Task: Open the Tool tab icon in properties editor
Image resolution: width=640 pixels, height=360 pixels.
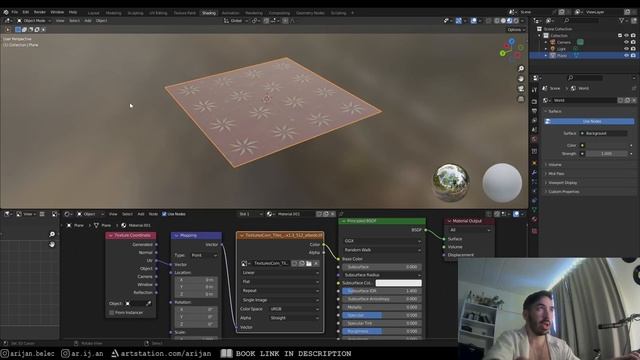Action: (534, 90)
